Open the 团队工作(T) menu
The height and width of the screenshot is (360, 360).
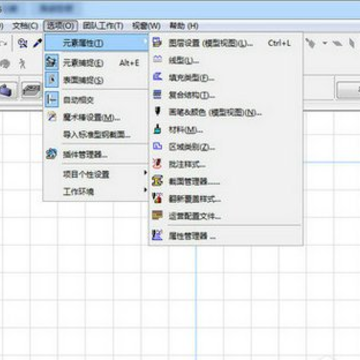pos(103,26)
